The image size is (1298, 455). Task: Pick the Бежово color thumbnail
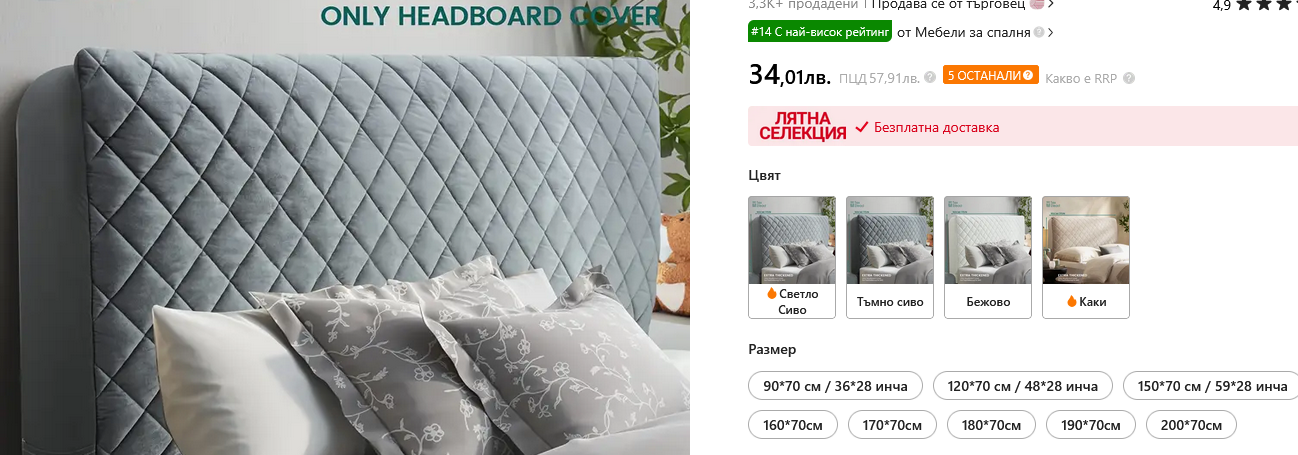click(987, 257)
